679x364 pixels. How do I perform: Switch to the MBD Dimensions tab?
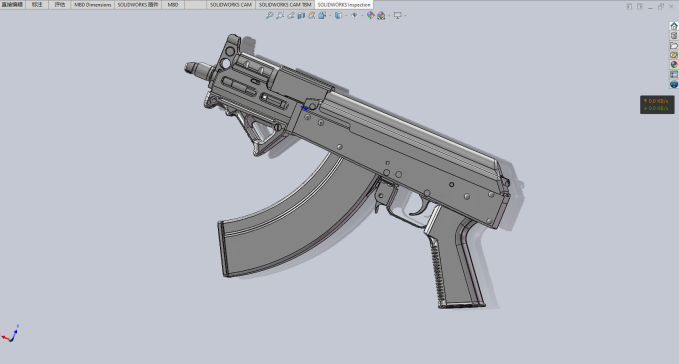[93, 5]
